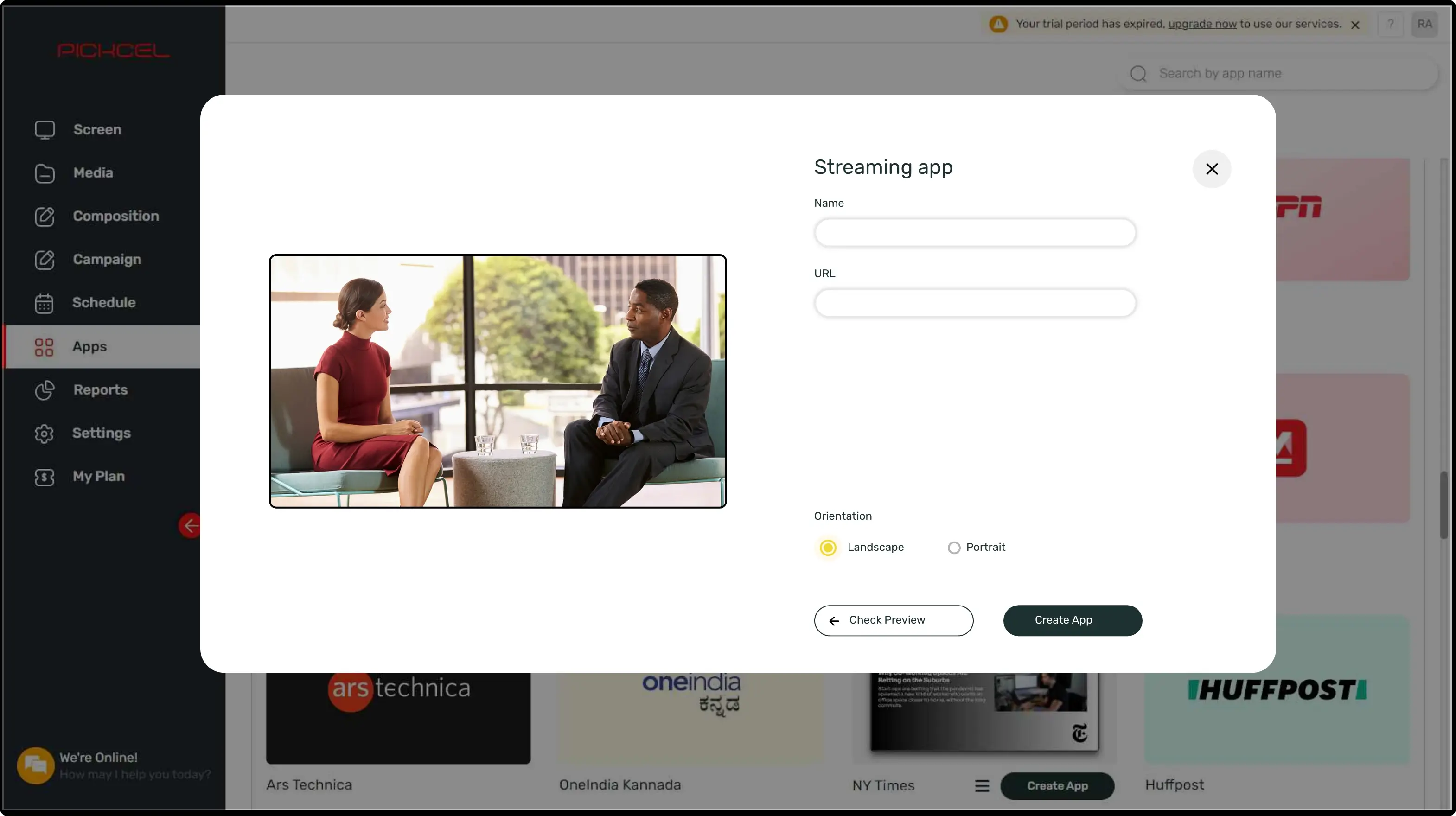This screenshot has height=816, width=1456.
Task: Open the Settings menu item
Action: tap(102, 433)
